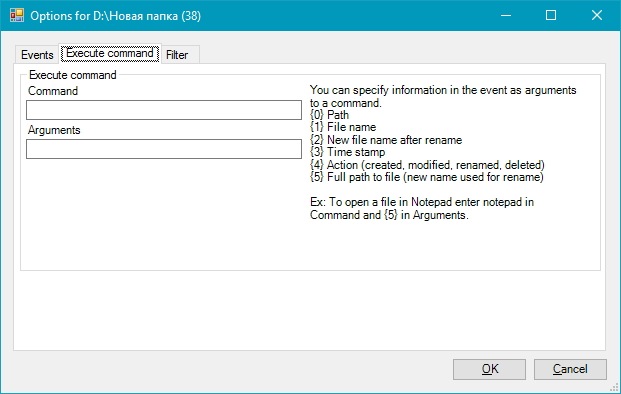This screenshot has width=621, height=394.
Task: Switch to the Events tab
Action: [x=37, y=55]
